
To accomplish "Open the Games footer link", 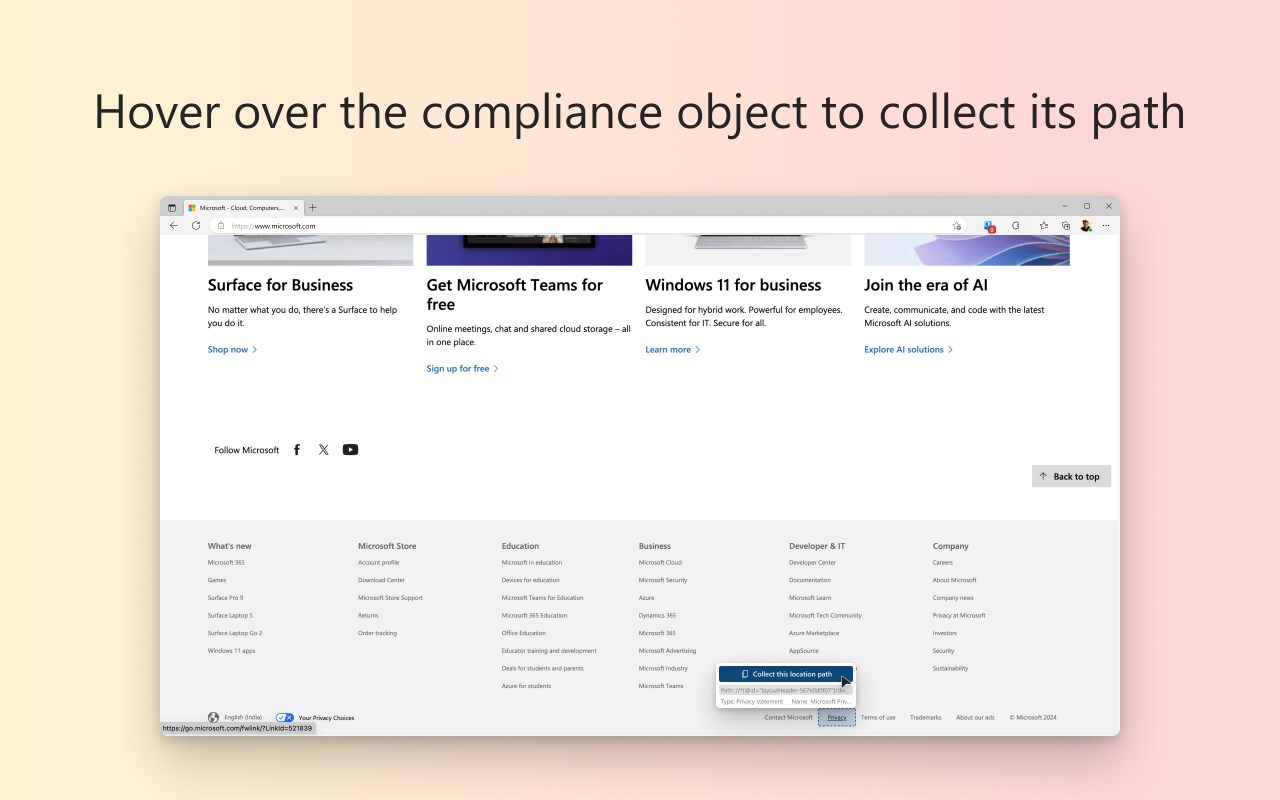I will (x=217, y=580).
